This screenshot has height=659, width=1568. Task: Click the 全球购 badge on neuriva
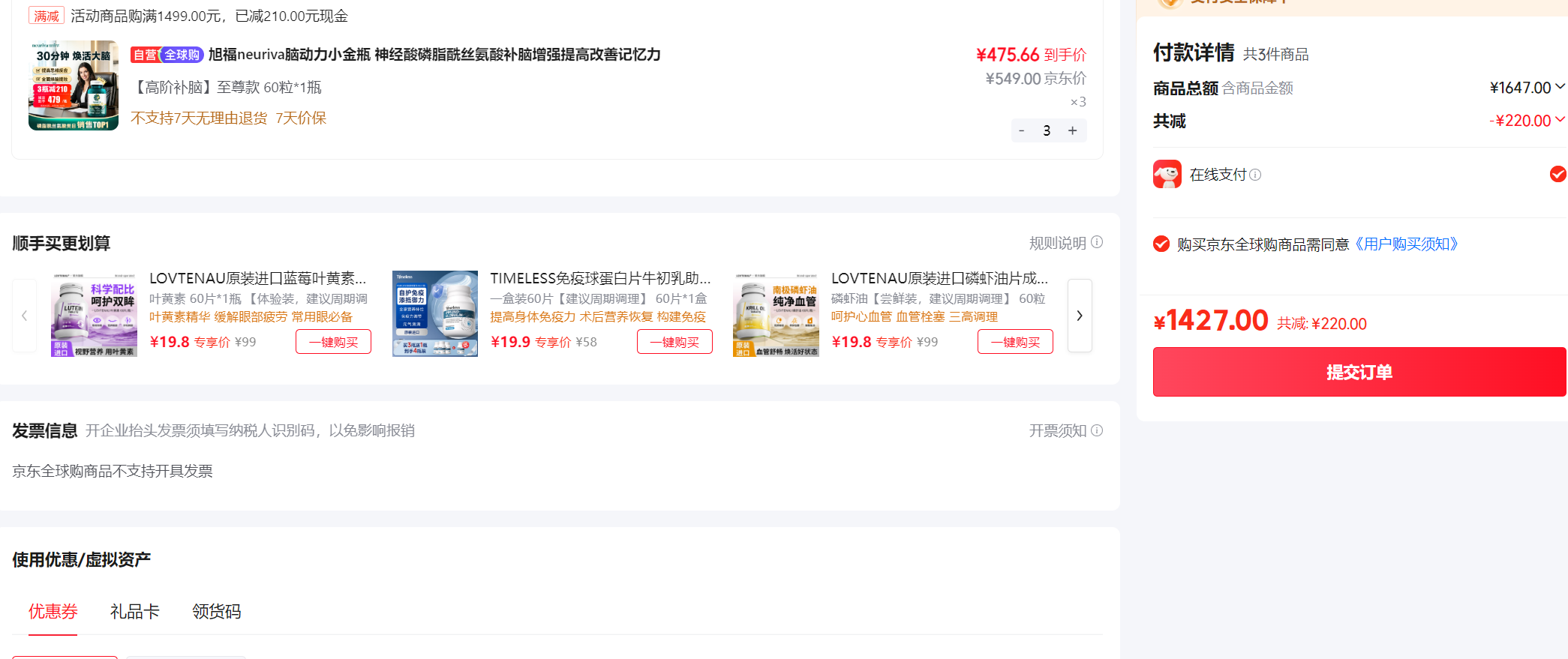pos(182,55)
